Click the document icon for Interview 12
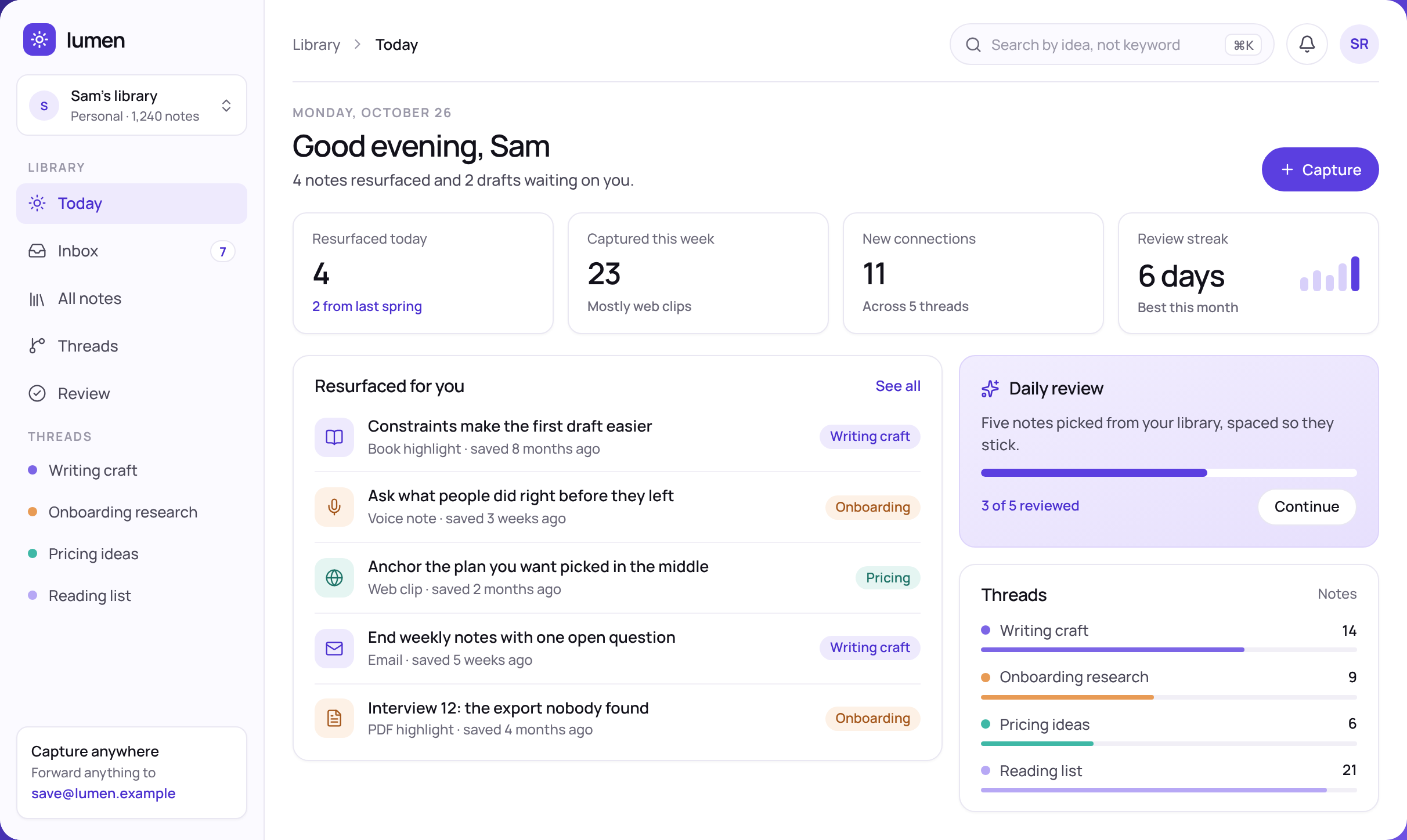Screen dimensions: 1407x840 [x=334, y=718]
